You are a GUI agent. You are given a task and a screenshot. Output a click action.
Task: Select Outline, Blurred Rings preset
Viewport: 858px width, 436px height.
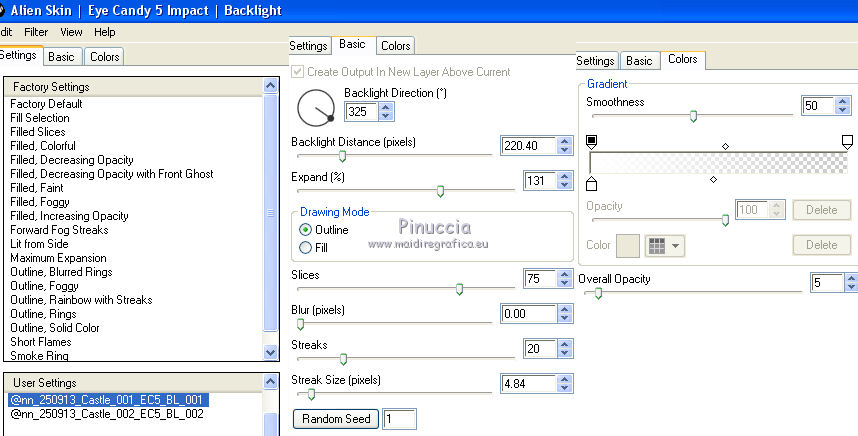(61, 272)
